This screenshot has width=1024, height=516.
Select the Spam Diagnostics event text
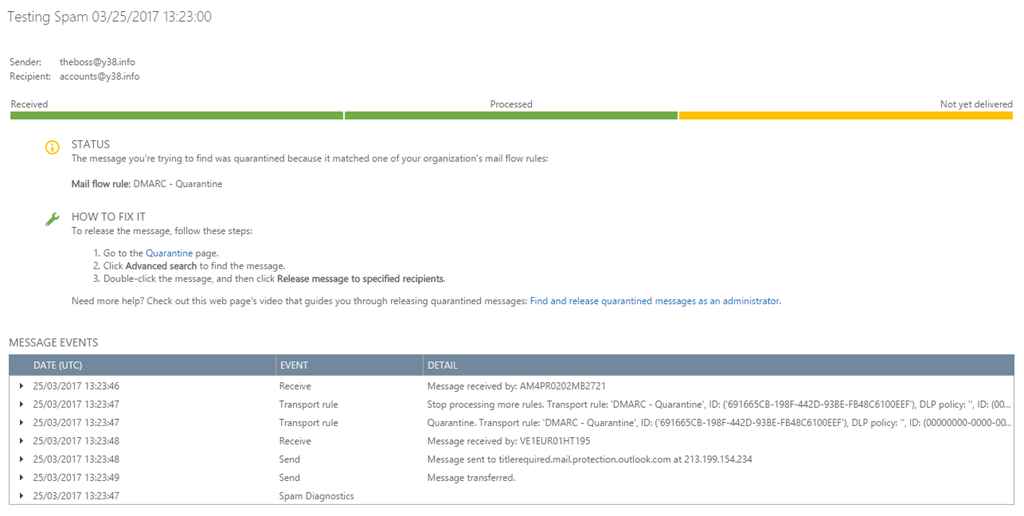tap(316, 496)
